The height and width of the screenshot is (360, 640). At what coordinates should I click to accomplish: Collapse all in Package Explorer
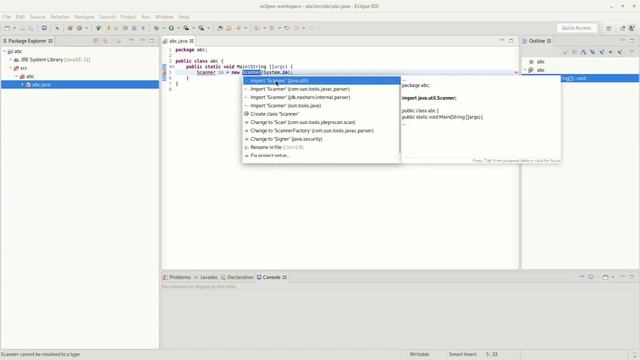pos(96,41)
